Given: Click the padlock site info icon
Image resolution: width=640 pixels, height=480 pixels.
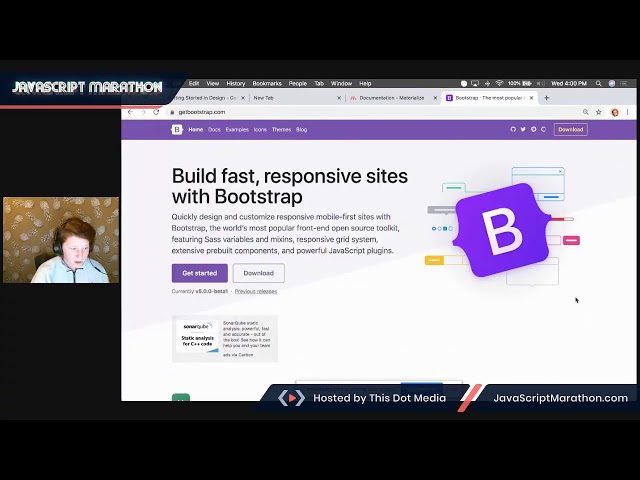Looking at the screenshot, I should (x=172, y=112).
